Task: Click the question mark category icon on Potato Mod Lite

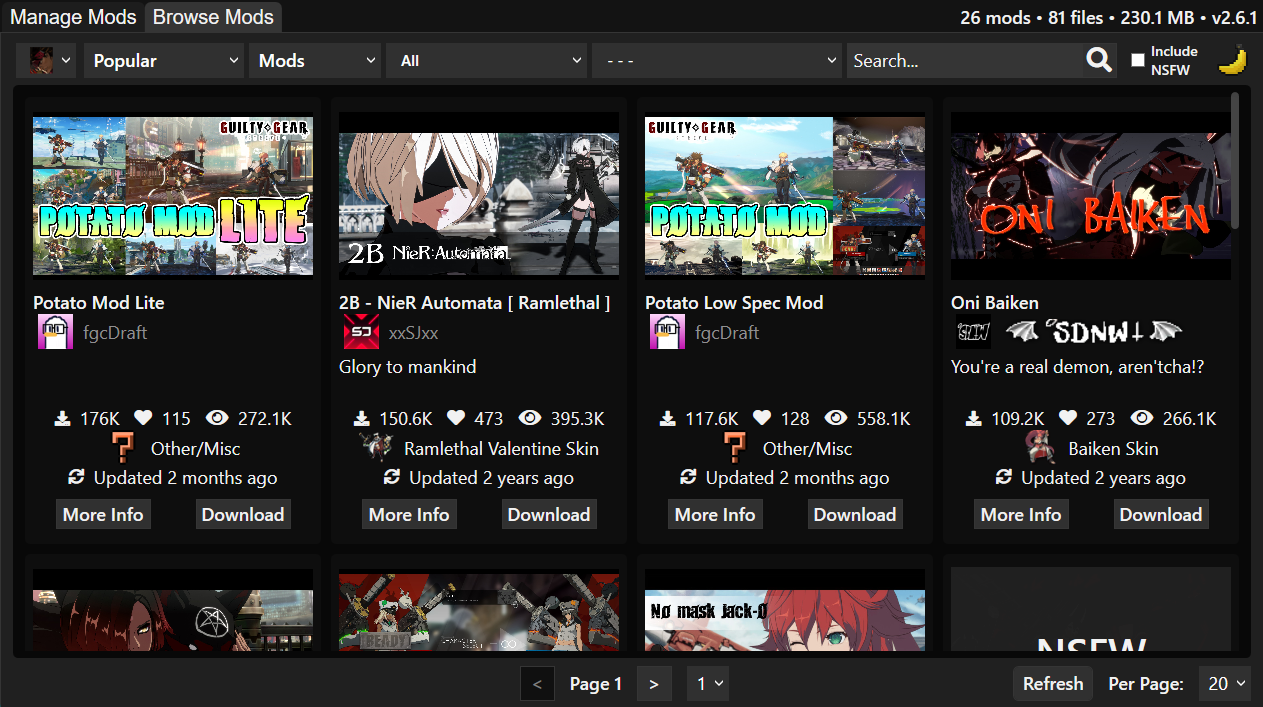Action: coord(122,448)
